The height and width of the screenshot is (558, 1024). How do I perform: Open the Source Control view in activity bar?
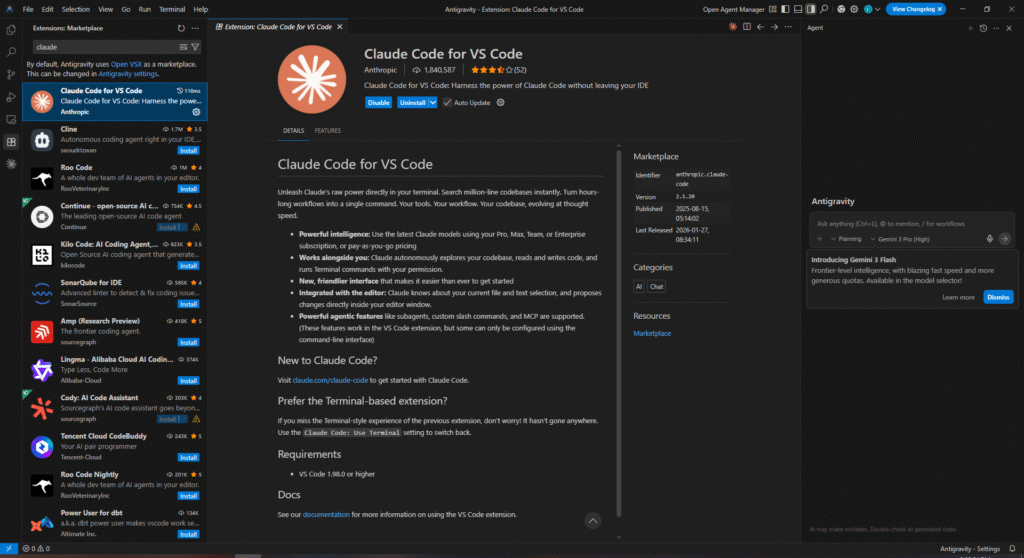[11, 74]
